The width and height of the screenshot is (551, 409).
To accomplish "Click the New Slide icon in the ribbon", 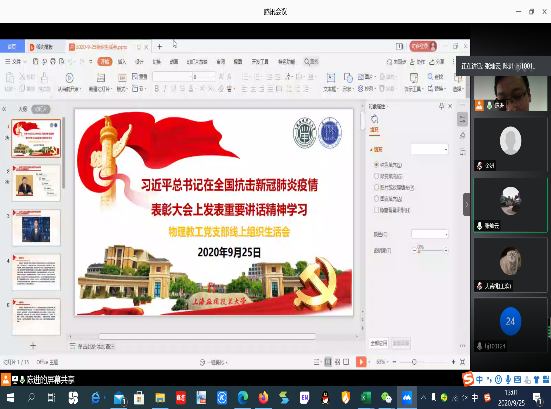I will 101,78.
